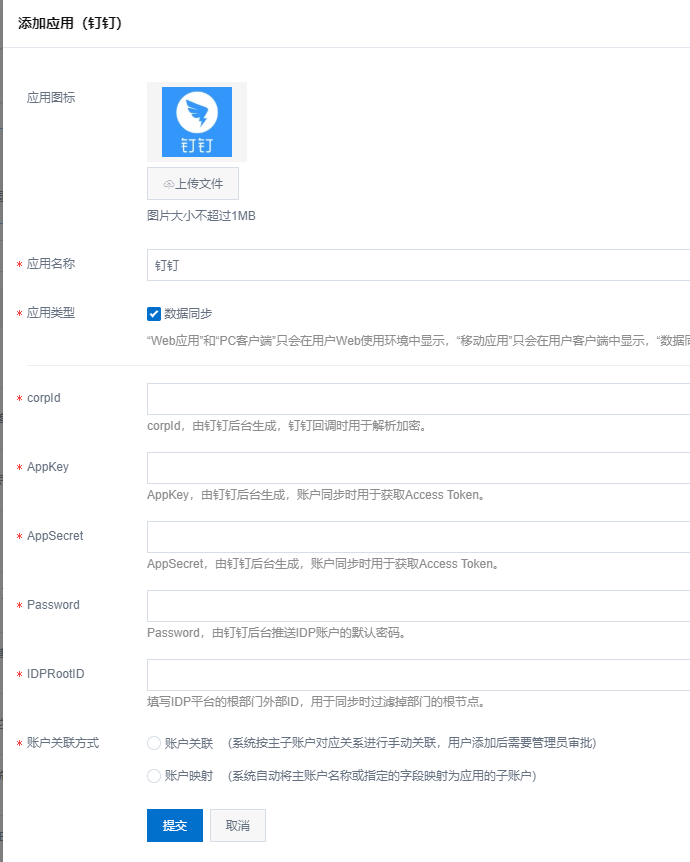Click the 图片大小不超过1MB hint text

(x=201, y=216)
